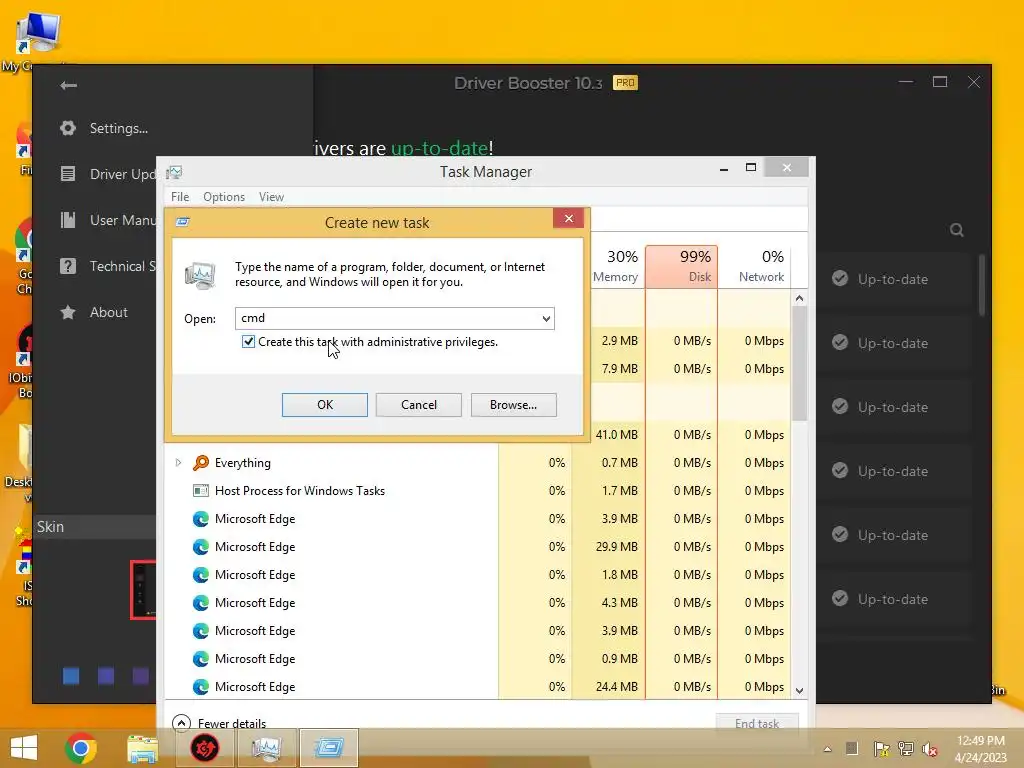Image resolution: width=1024 pixels, height=768 pixels.
Task: Open the File menu in Task Manager
Action: pyautogui.click(x=180, y=197)
